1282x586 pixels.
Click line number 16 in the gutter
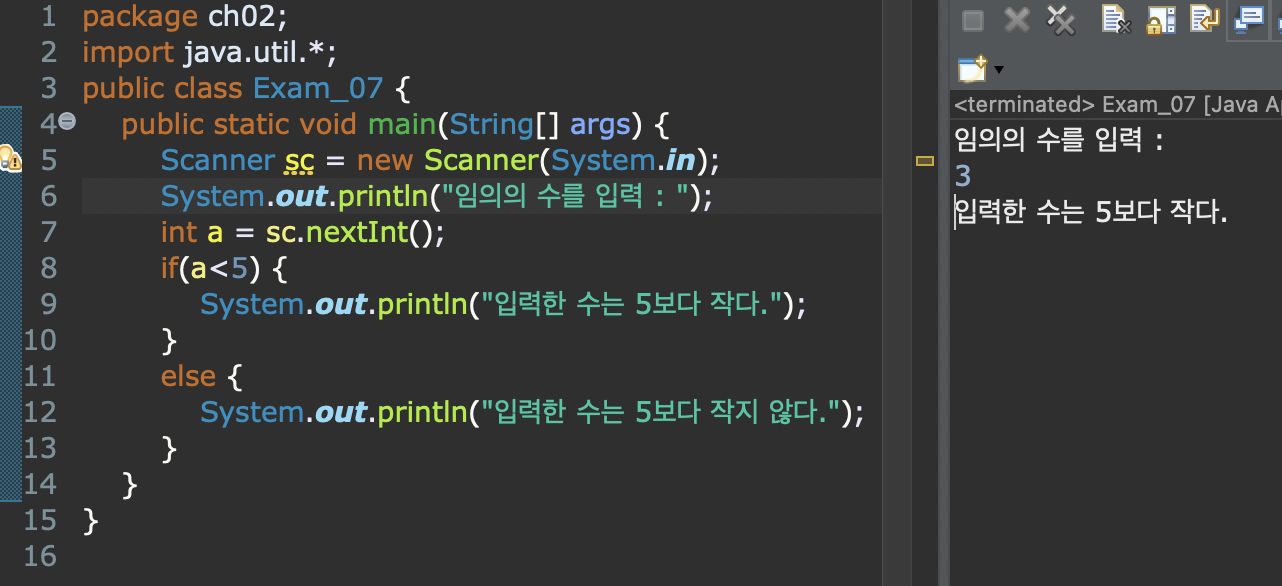pos(39,556)
